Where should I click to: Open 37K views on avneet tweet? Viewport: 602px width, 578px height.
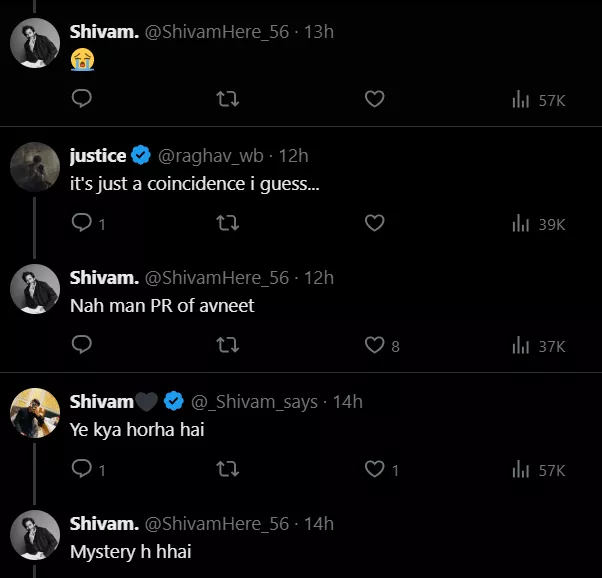[x=538, y=346]
